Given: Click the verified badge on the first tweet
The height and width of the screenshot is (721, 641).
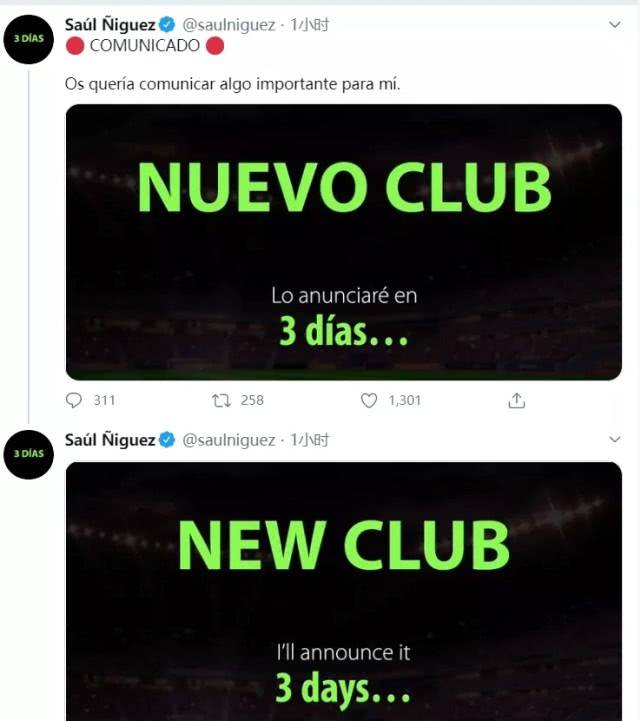Looking at the screenshot, I should tap(167, 24).
